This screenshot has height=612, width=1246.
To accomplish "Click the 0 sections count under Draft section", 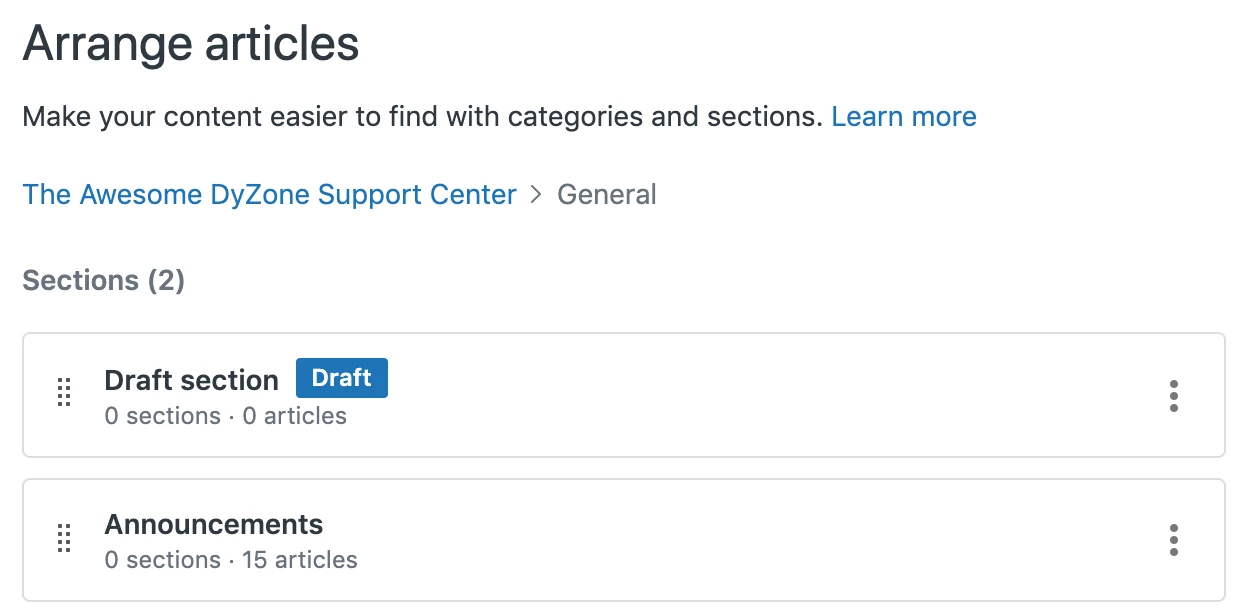I will pyautogui.click(x=162, y=416).
